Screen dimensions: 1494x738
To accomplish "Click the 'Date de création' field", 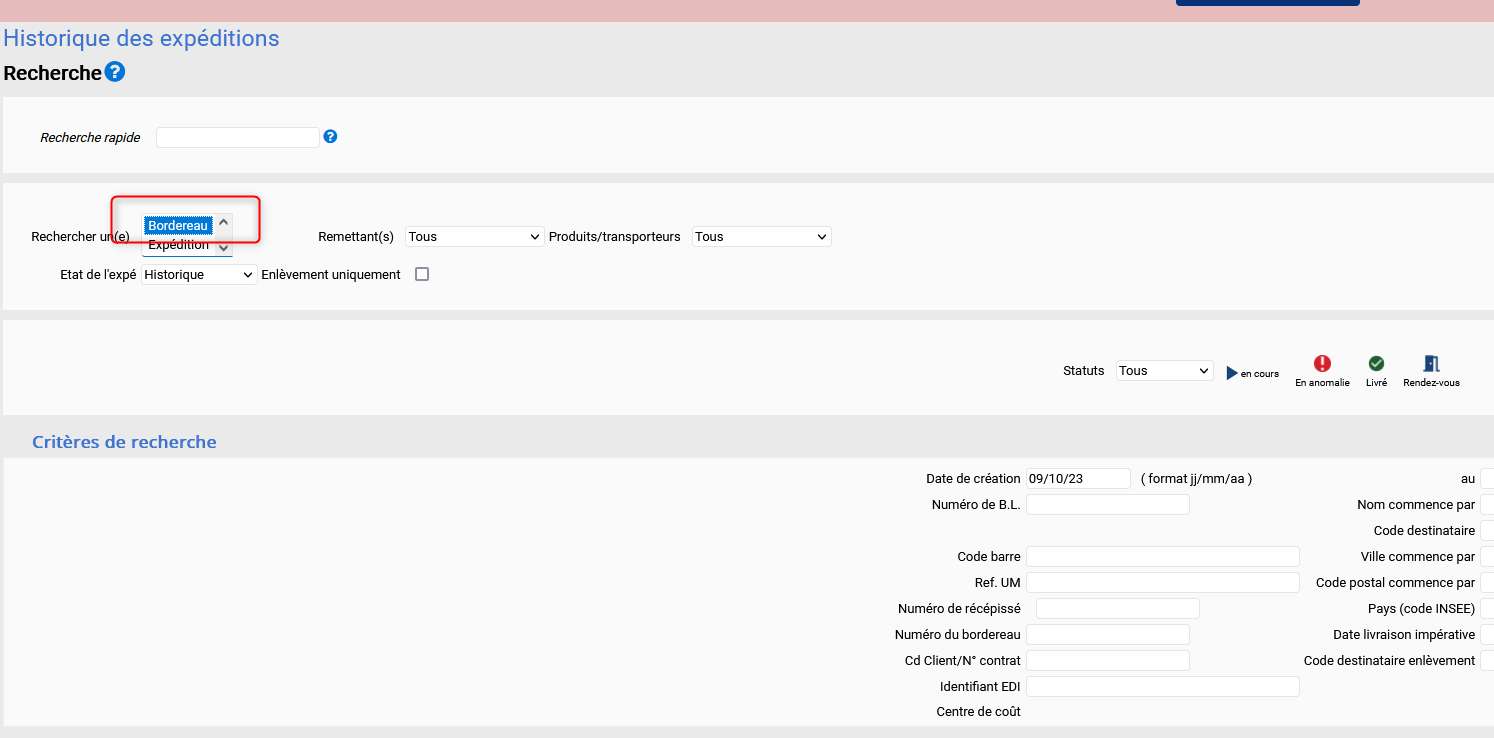I will tap(1078, 479).
